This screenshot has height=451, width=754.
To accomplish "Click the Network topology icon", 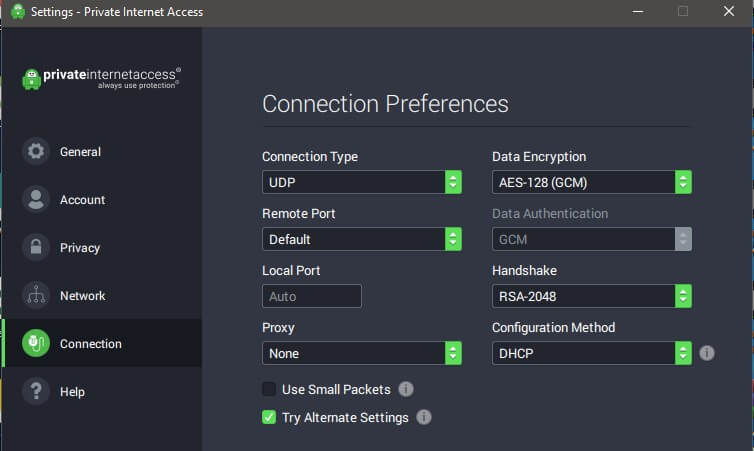I will [x=36, y=295].
